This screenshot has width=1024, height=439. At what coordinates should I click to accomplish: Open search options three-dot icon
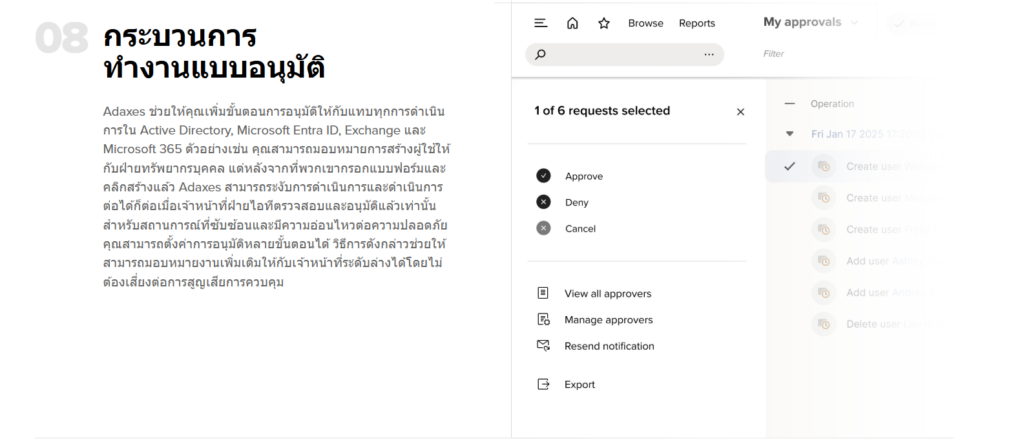pyautogui.click(x=709, y=54)
